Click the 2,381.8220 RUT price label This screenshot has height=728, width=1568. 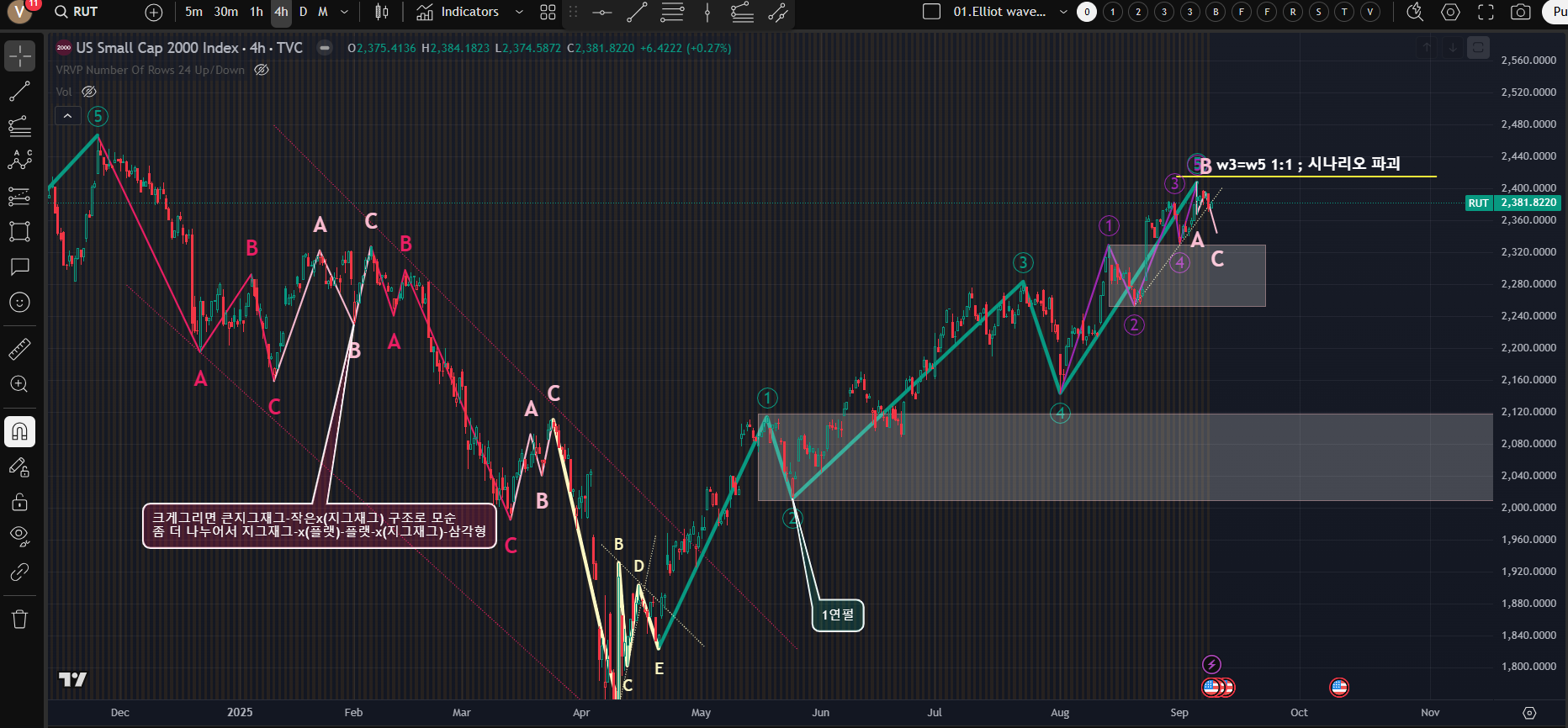coord(1528,203)
